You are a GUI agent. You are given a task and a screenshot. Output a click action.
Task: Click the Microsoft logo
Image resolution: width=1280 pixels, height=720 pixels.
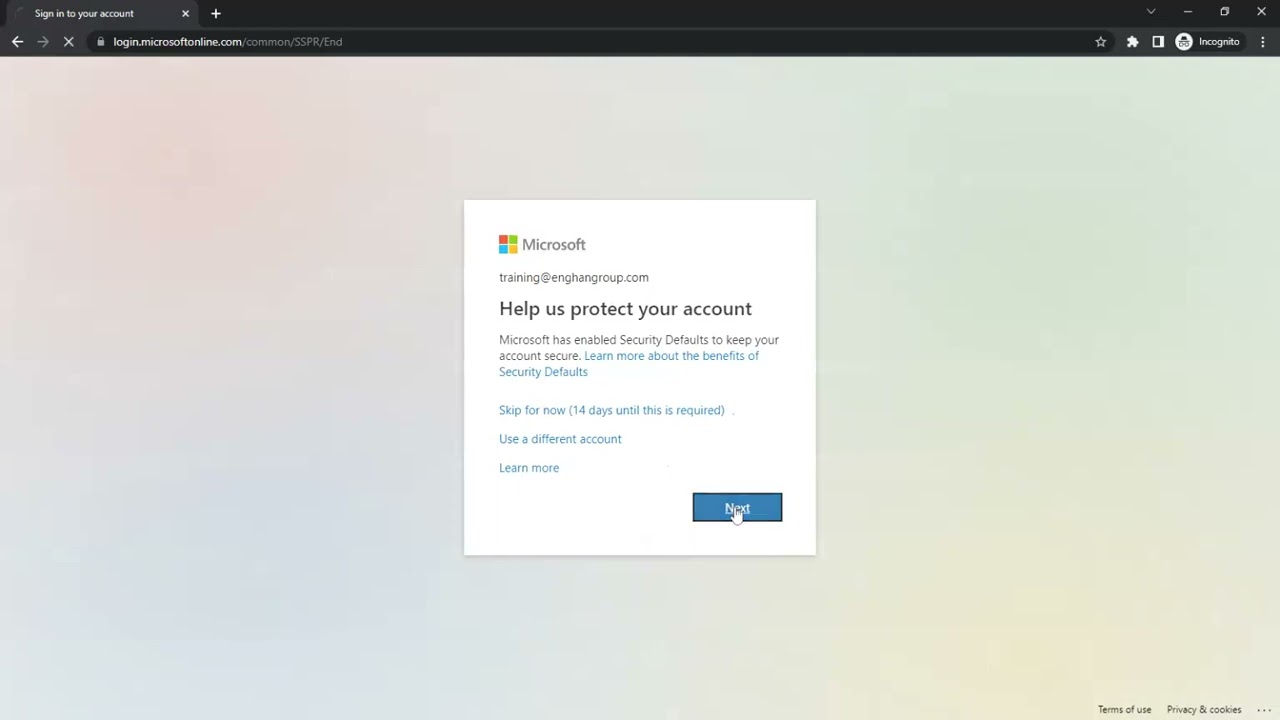[x=542, y=244]
